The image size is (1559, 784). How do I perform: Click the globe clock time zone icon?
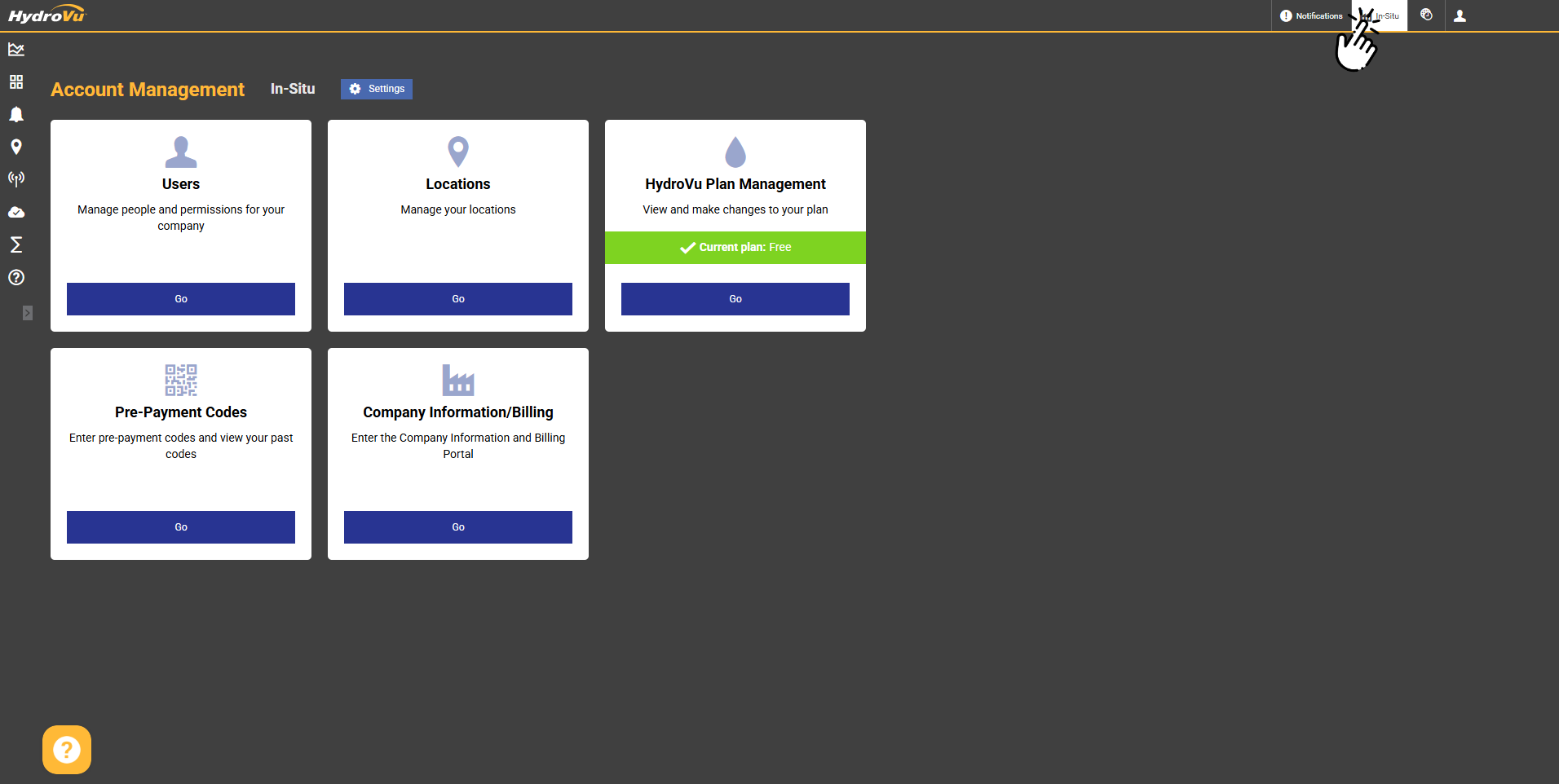[1426, 15]
